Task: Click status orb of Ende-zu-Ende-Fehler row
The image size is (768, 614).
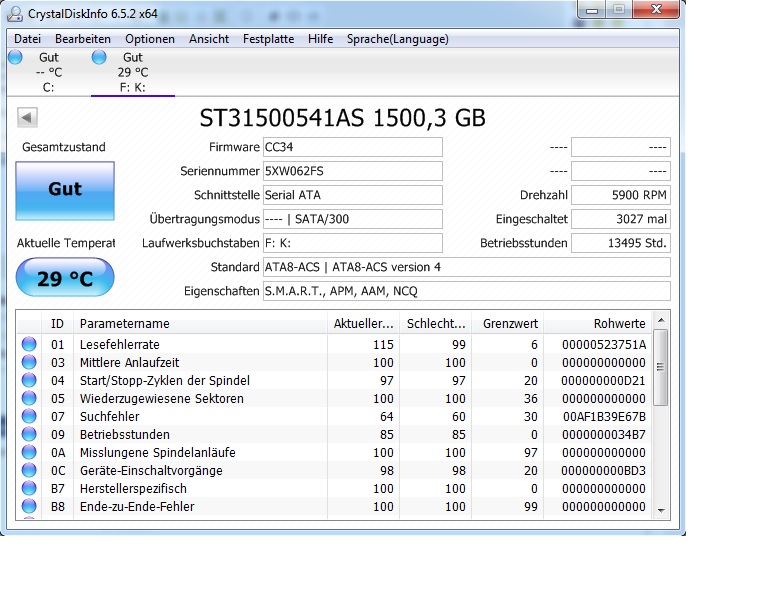Action: [29, 506]
